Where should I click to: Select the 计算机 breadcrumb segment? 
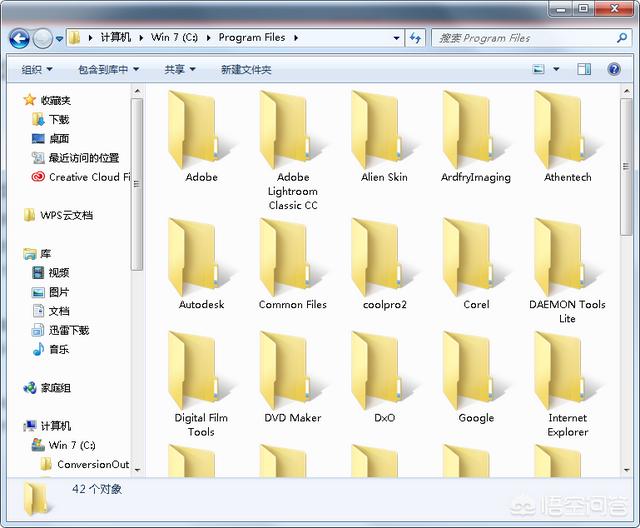pos(116,38)
